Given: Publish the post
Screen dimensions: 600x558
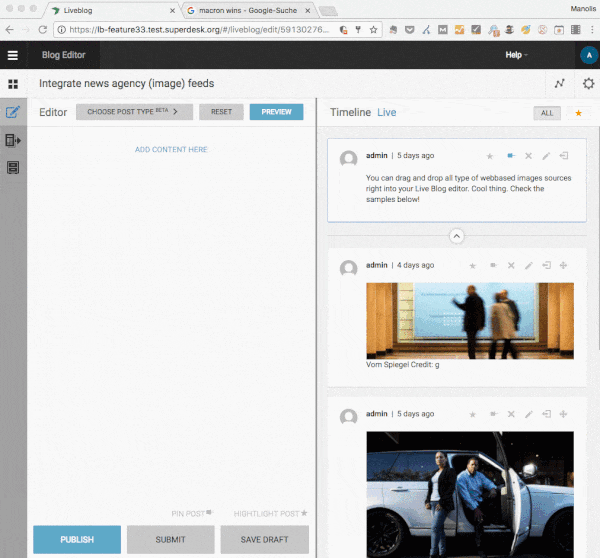Looking at the screenshot, I should [77, 540].
